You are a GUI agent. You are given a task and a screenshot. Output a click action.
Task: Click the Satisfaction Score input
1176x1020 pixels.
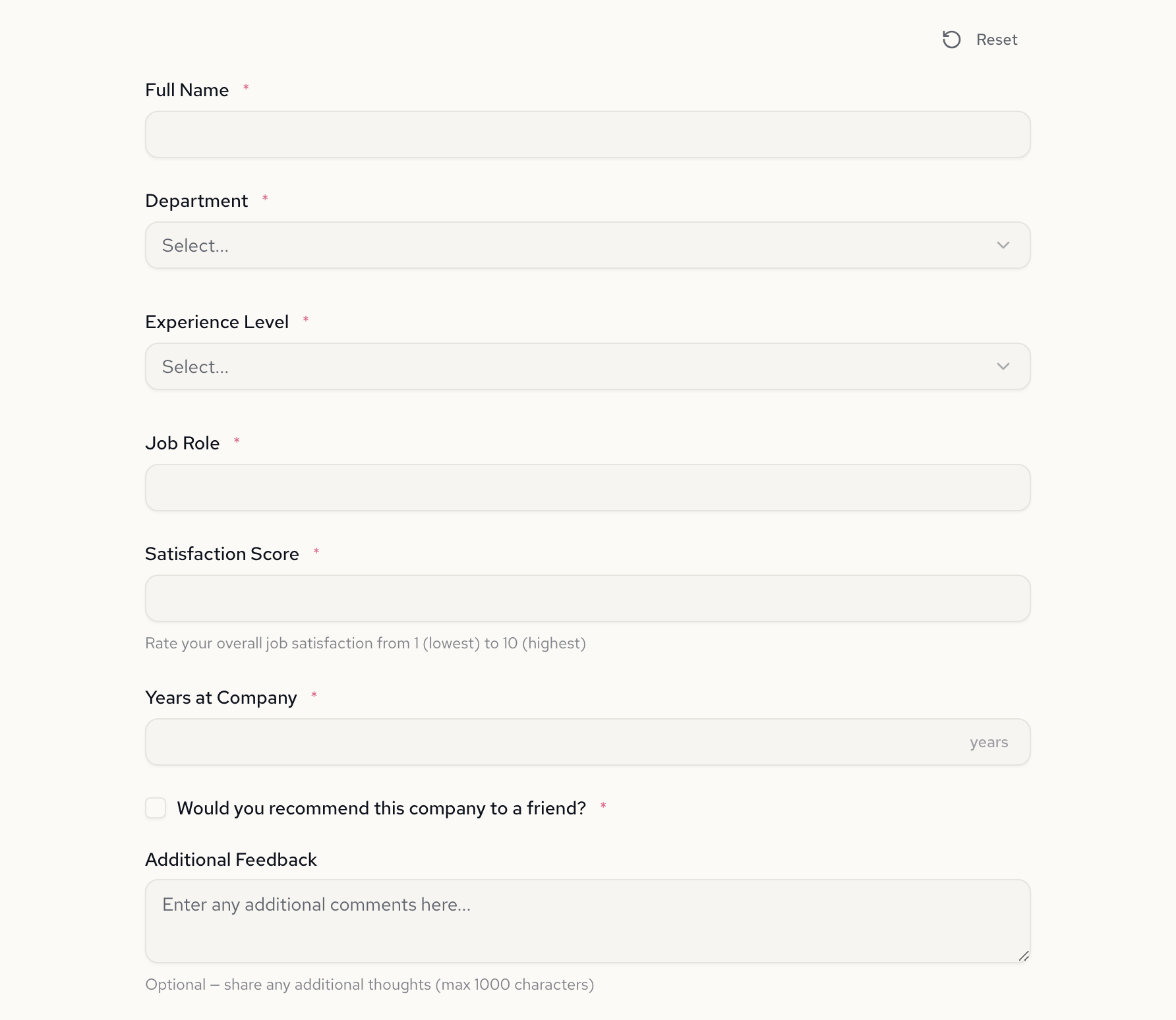click(x=587, y=598)
